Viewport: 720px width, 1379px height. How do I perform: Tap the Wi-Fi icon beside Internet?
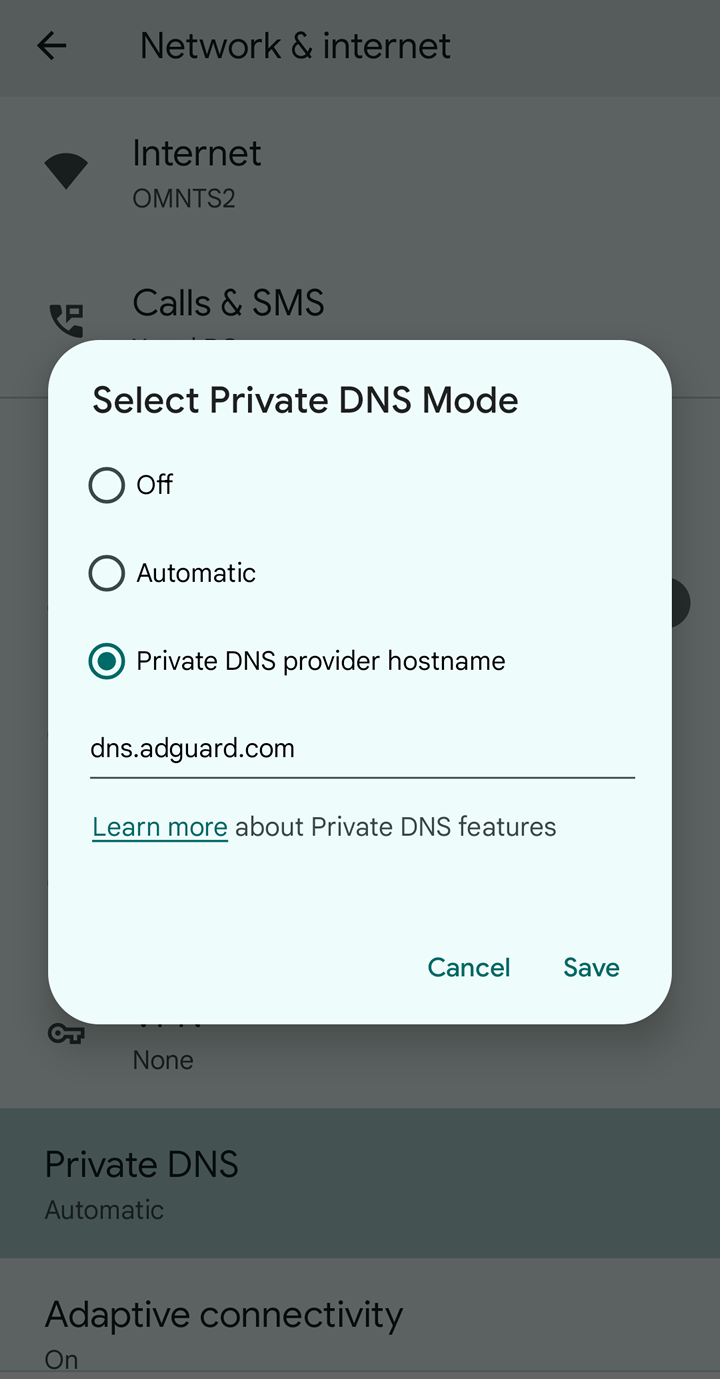click(66, 170)
